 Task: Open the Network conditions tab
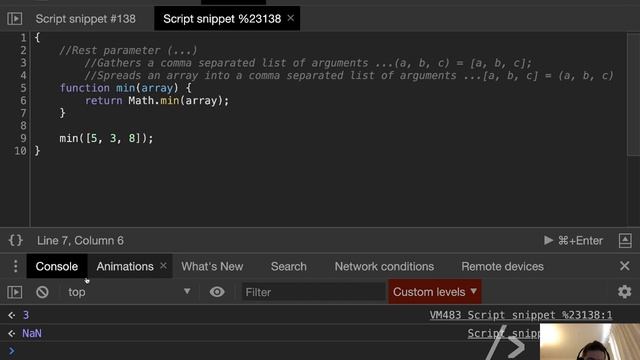click(384, 266)
